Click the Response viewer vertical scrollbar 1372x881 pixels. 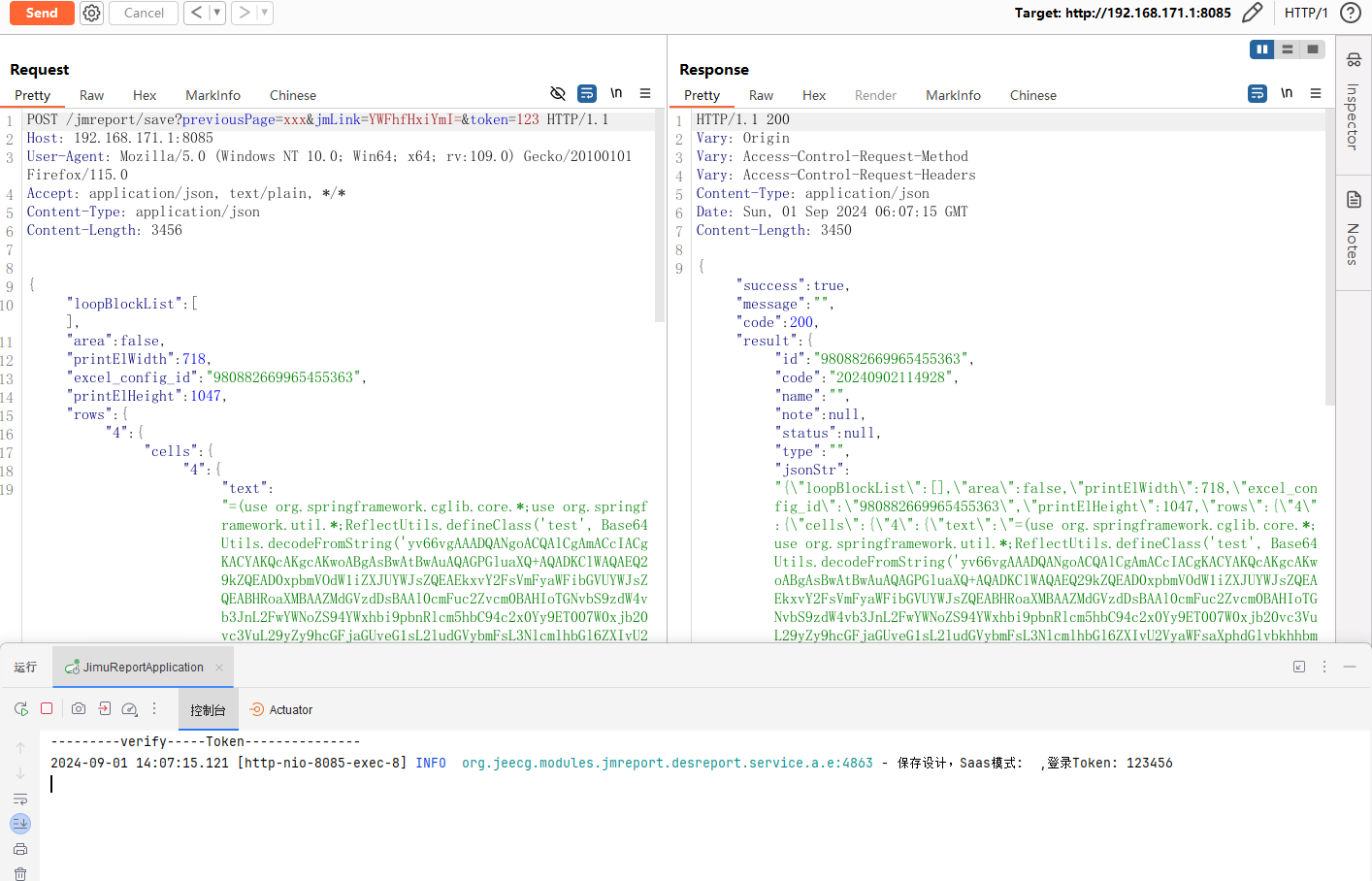coord(1329,258)
